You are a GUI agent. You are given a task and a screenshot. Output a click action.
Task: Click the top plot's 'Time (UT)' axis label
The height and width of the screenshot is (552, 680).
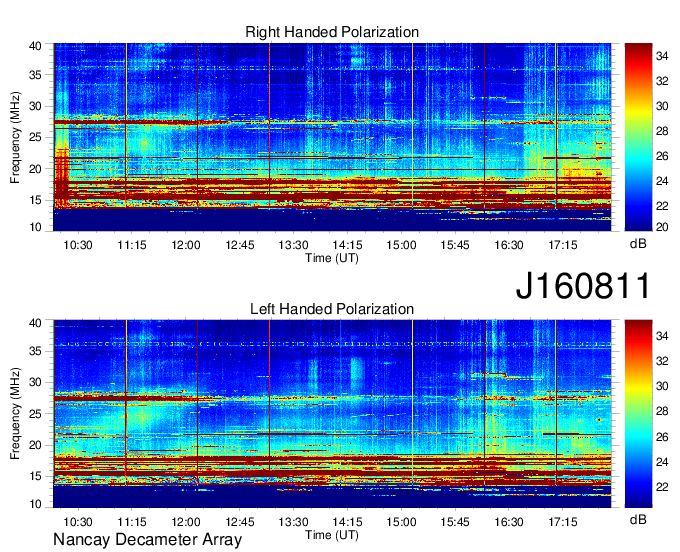[332, 258]
